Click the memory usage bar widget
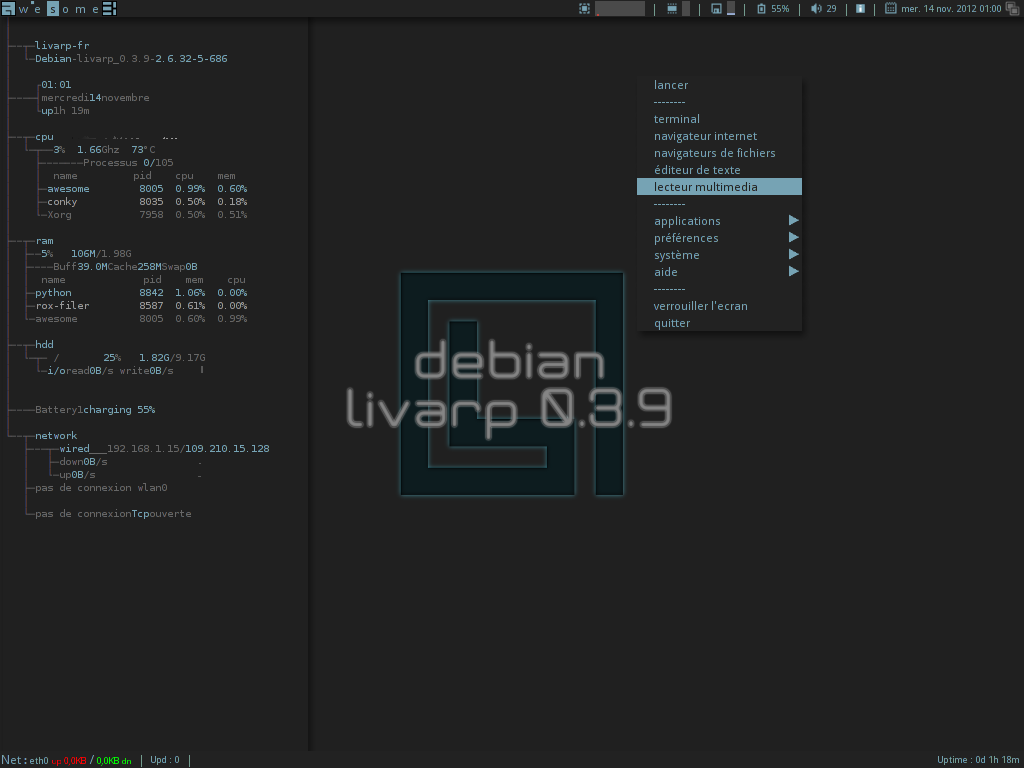 point(686,8)
